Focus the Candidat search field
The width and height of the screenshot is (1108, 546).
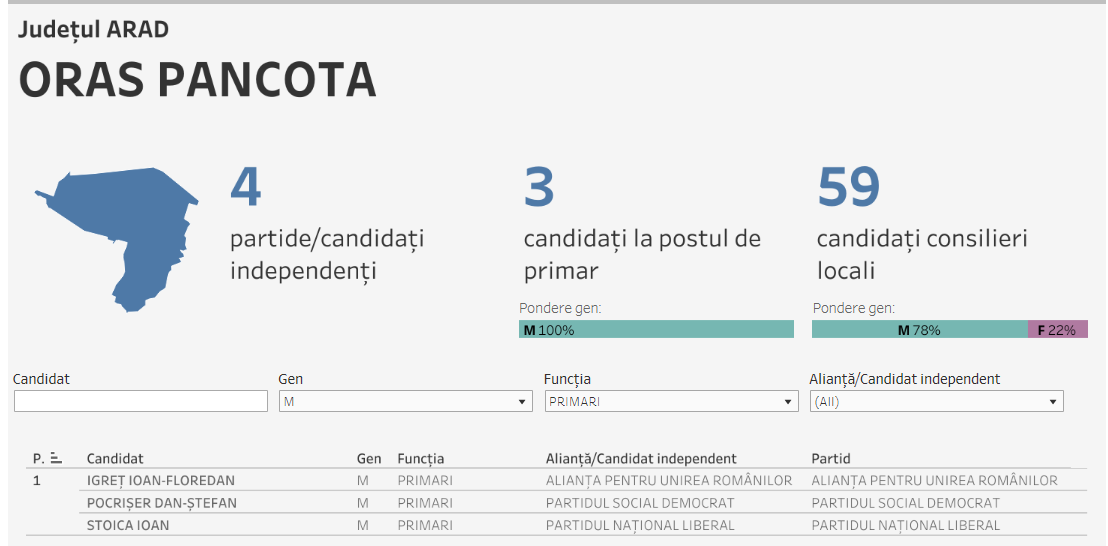point(140,401)
